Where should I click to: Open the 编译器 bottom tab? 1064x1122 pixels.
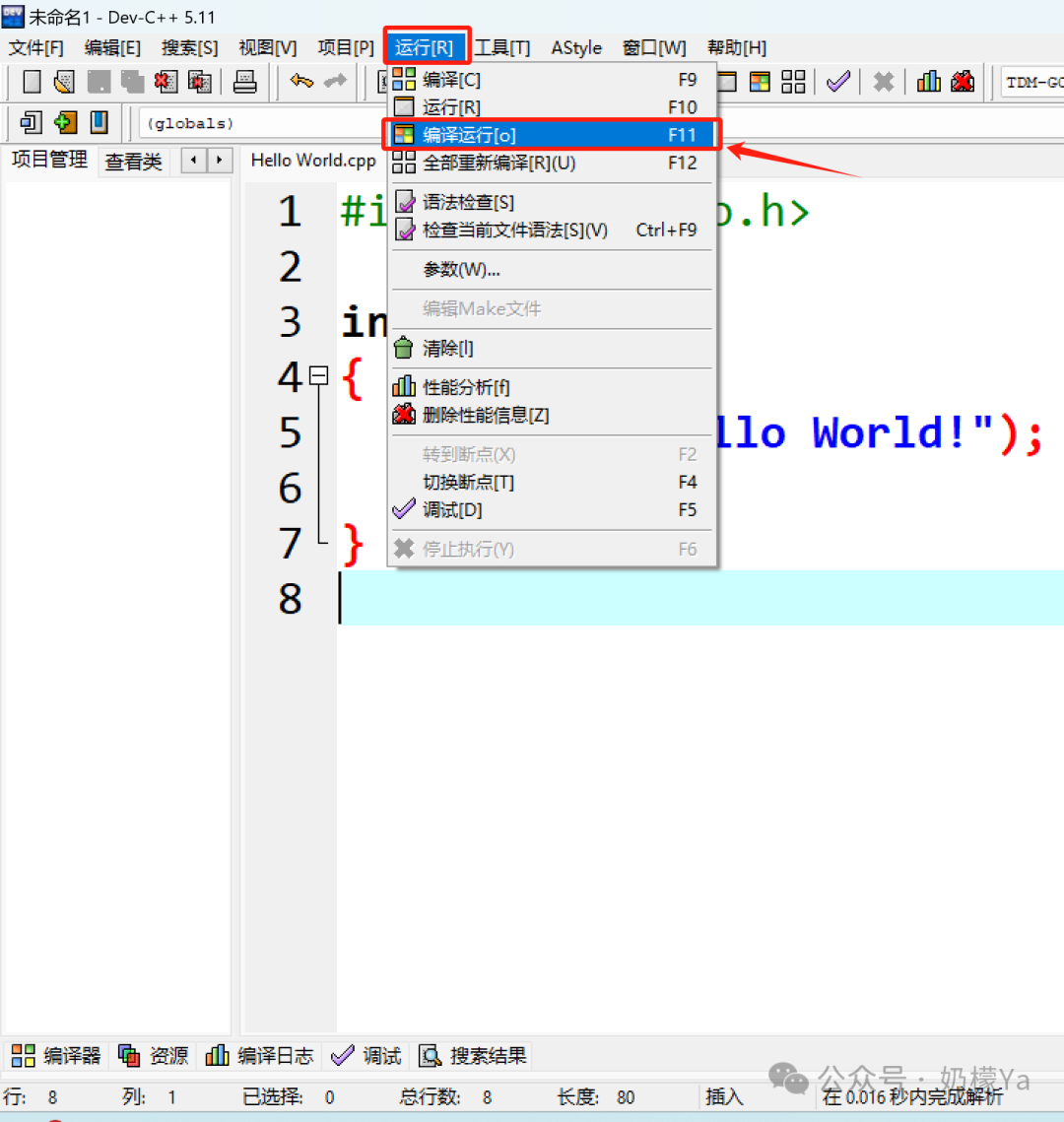point(56,1055)
